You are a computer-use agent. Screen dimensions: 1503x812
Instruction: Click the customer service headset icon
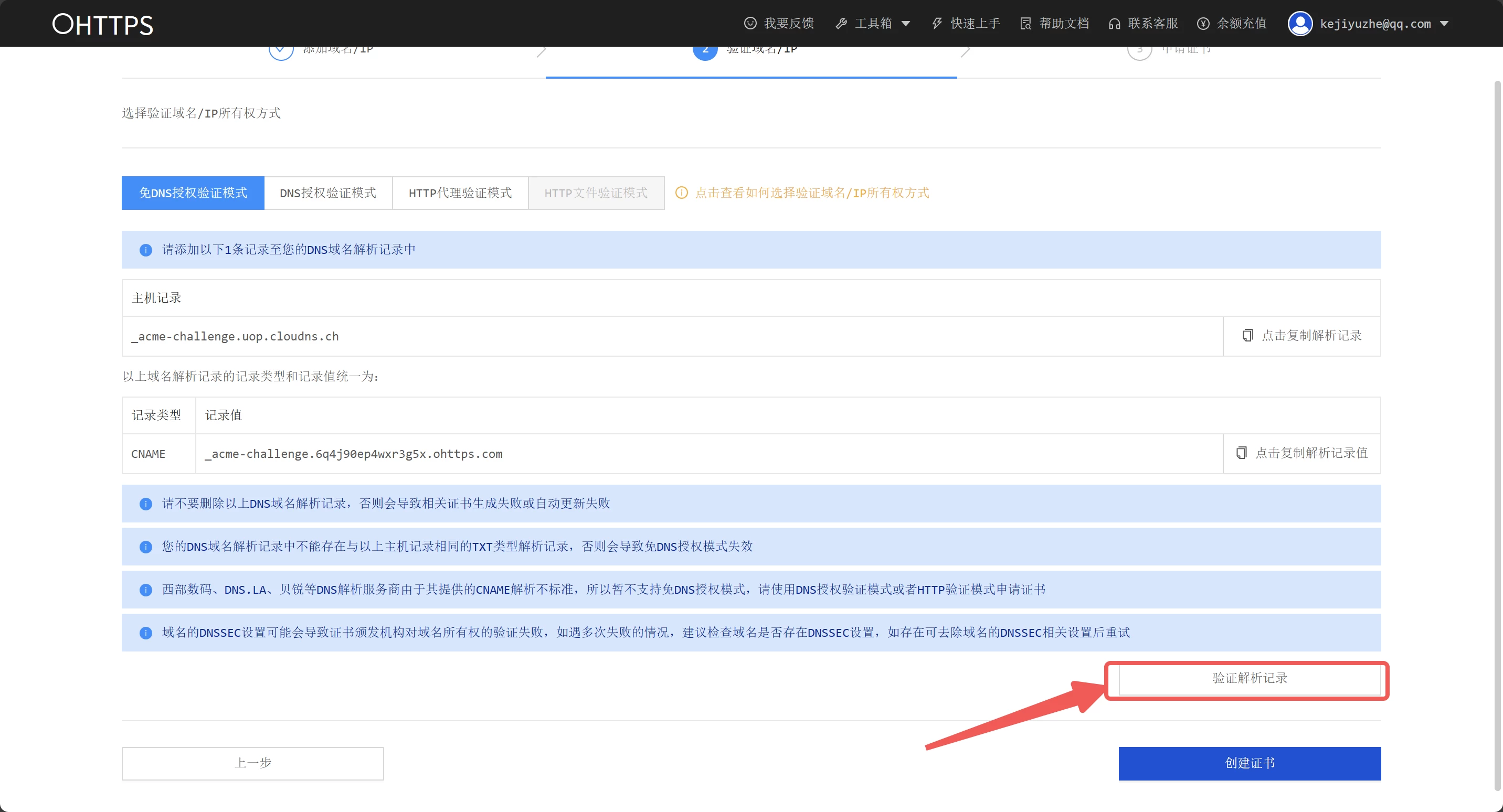[1114, 23]
